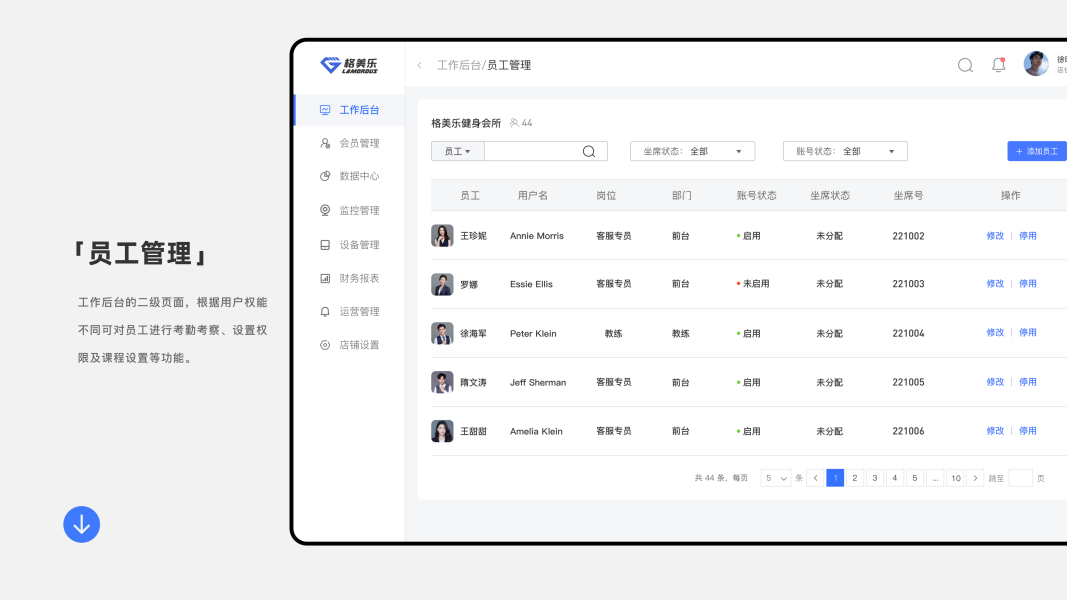Click 修改 for 王珍妮
This screenshot has height=600, width=1067.
coord(995,236)
